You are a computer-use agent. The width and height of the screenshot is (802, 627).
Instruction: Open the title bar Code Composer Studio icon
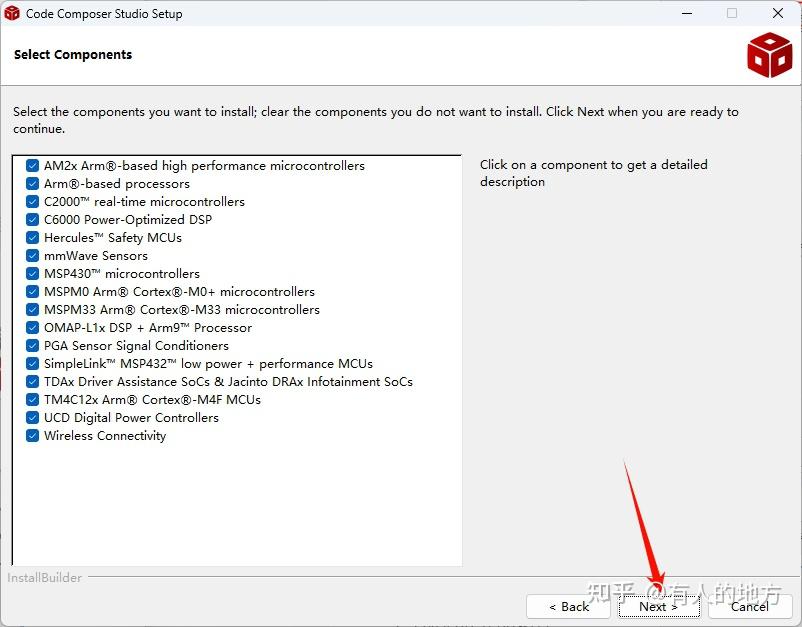coord(11,13)
